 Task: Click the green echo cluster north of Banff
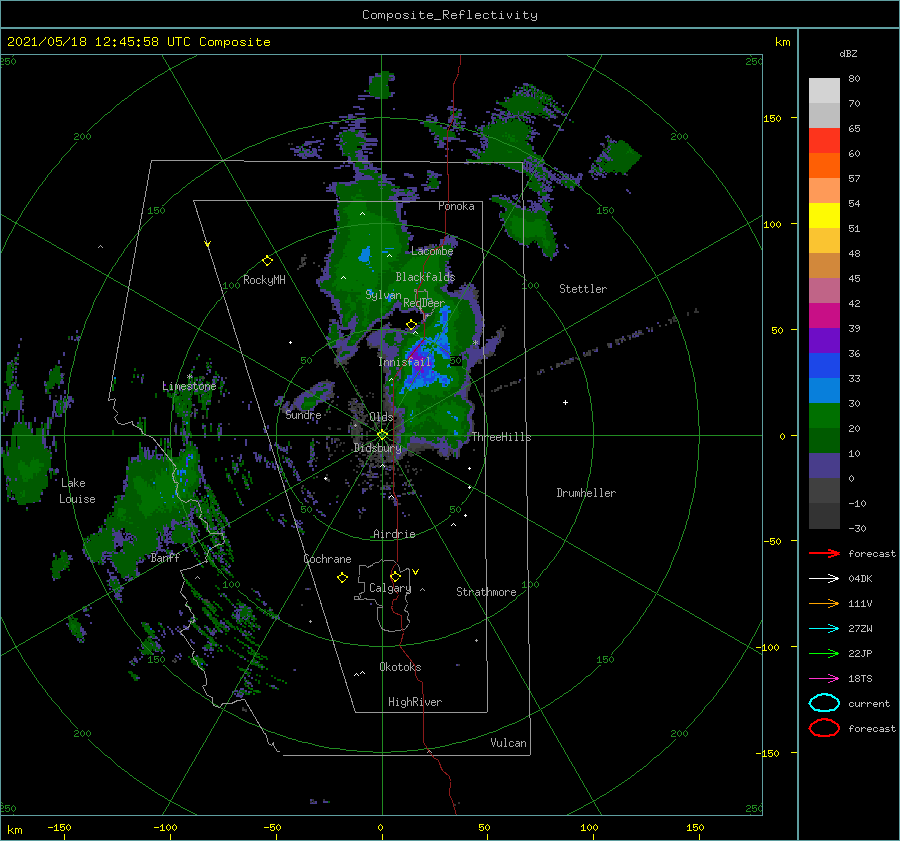[x=152, y=499]
